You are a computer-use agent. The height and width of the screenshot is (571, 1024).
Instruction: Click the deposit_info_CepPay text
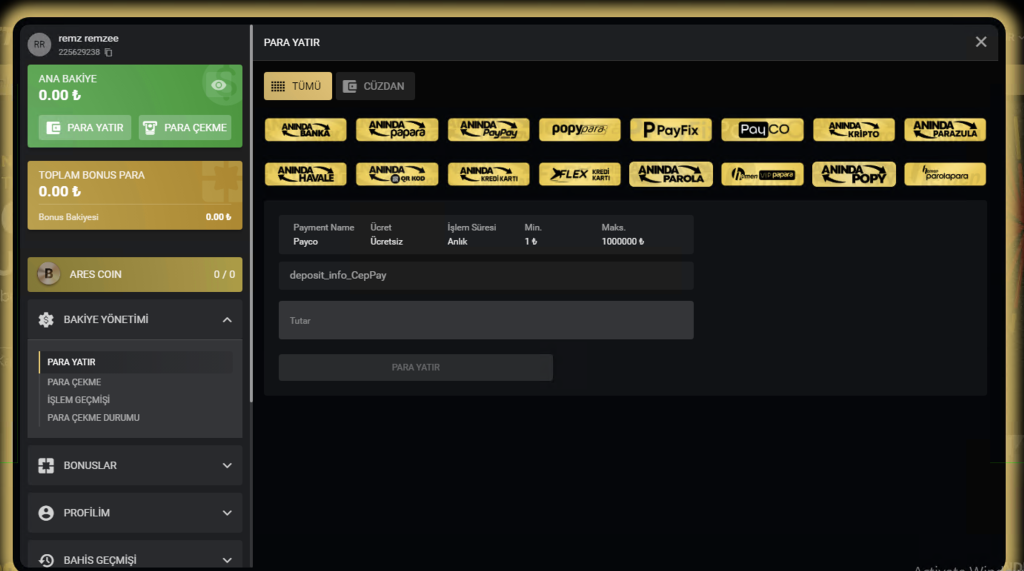(x=338, y=275)
